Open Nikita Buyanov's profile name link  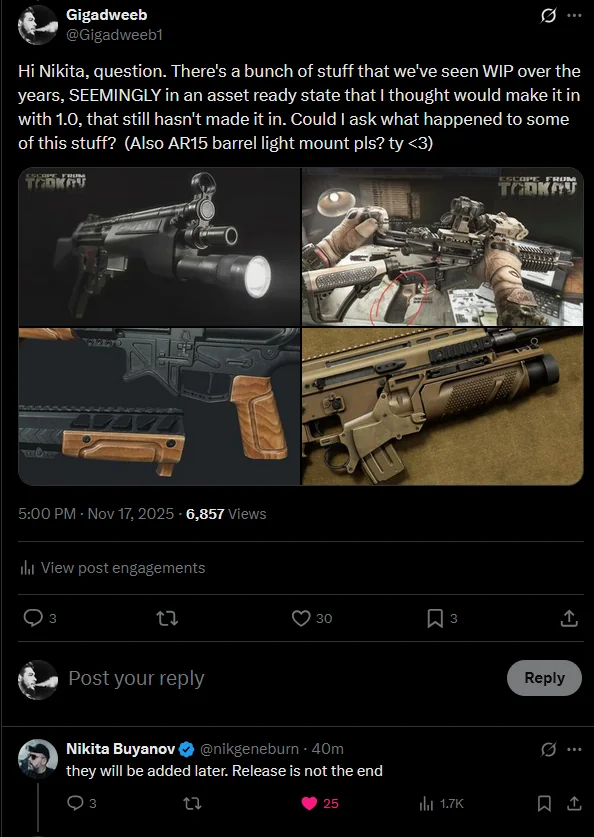pos(121,749)
